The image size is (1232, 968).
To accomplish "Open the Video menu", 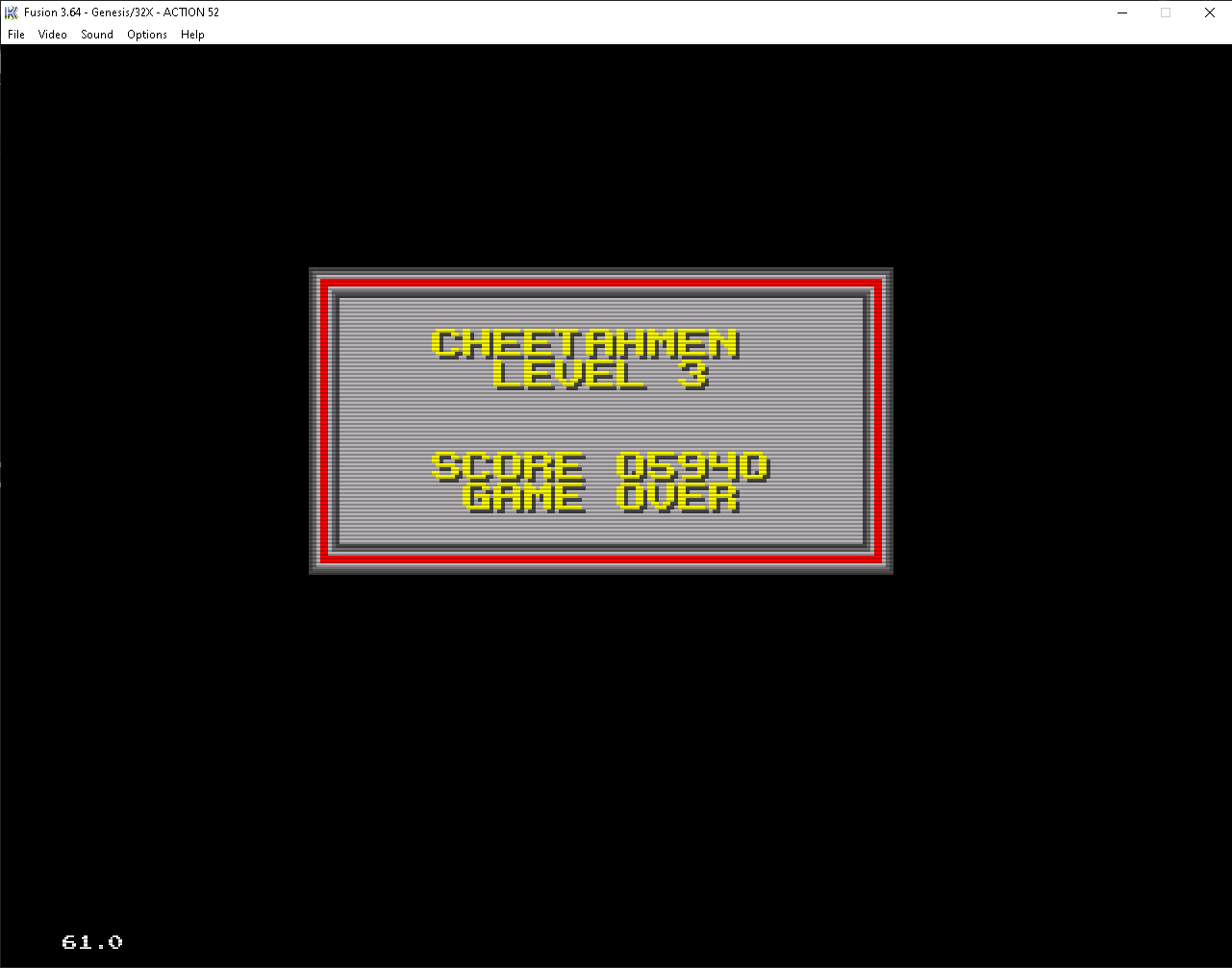I will pos(53,35).
